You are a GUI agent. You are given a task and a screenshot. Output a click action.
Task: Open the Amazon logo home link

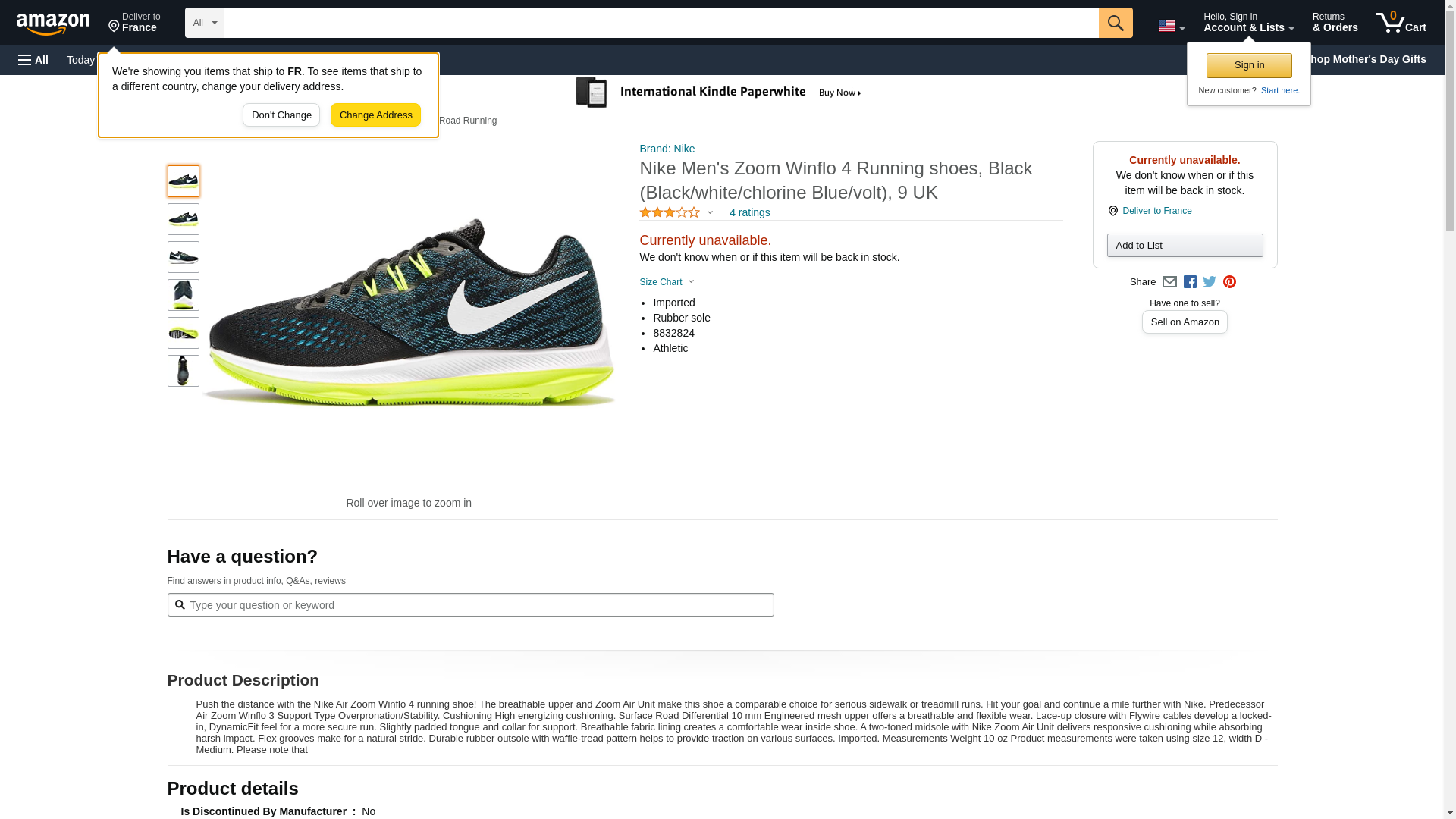tap(53, 24)
